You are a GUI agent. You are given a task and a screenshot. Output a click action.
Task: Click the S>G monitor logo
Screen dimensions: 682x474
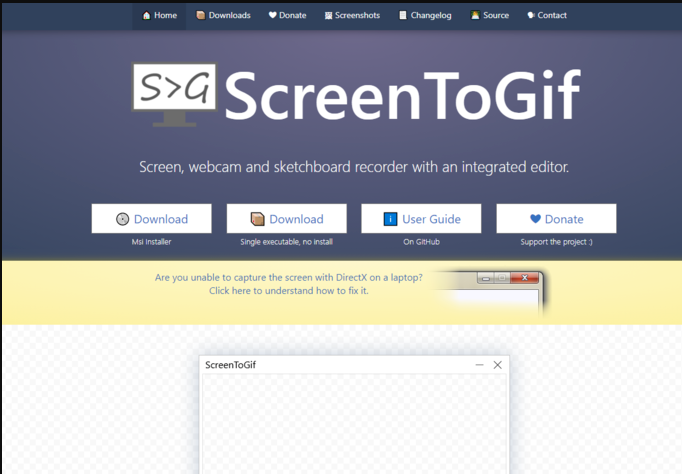tap(174, 94)
